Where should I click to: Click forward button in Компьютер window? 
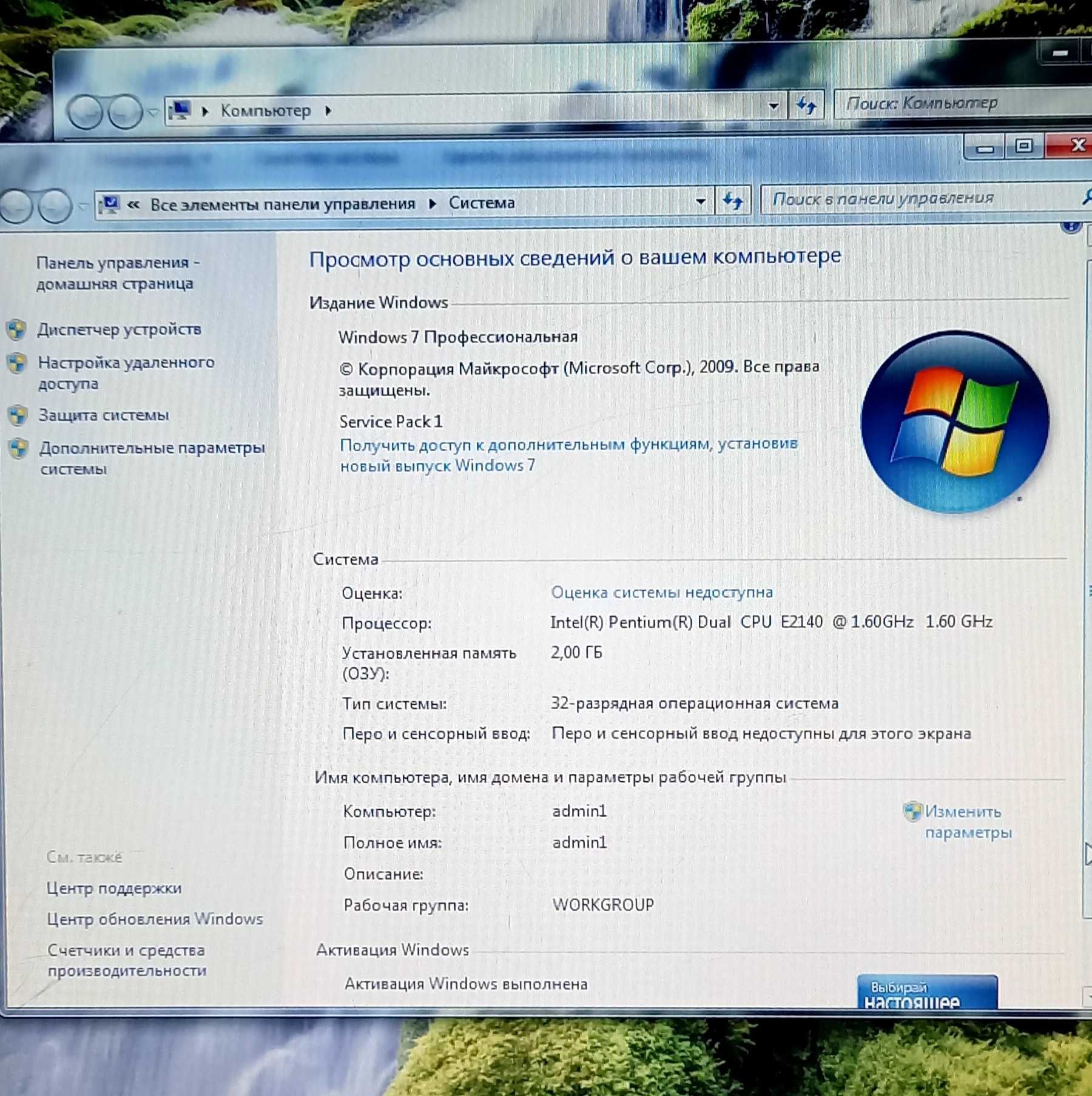point(124,112)
